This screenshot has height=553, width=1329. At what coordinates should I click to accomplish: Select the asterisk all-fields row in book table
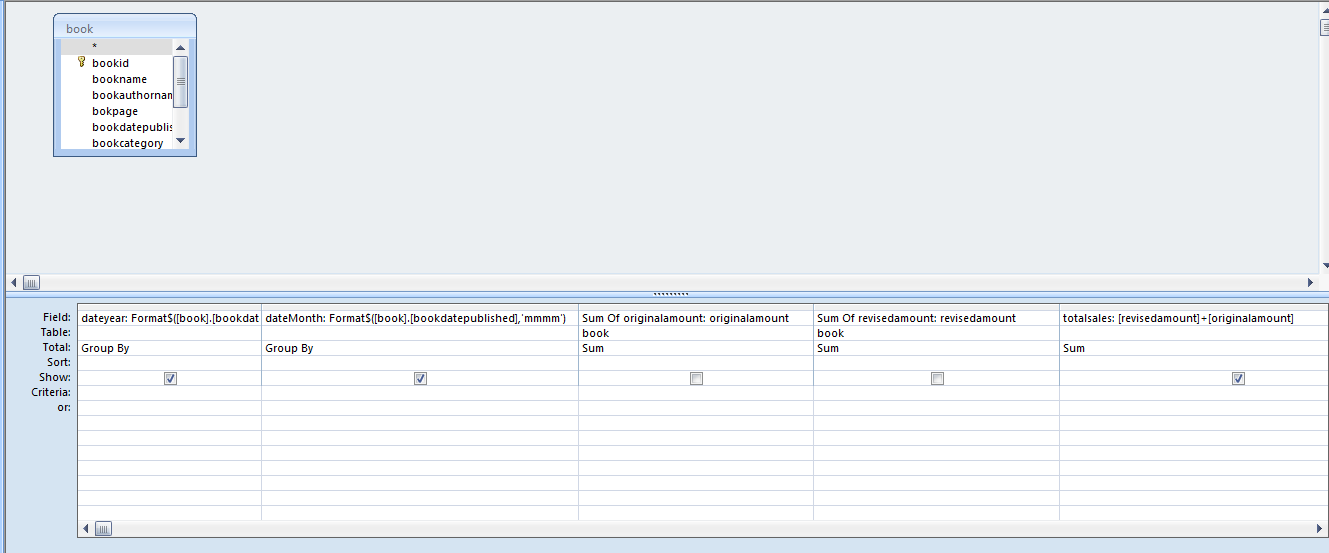tap(117, 47)
